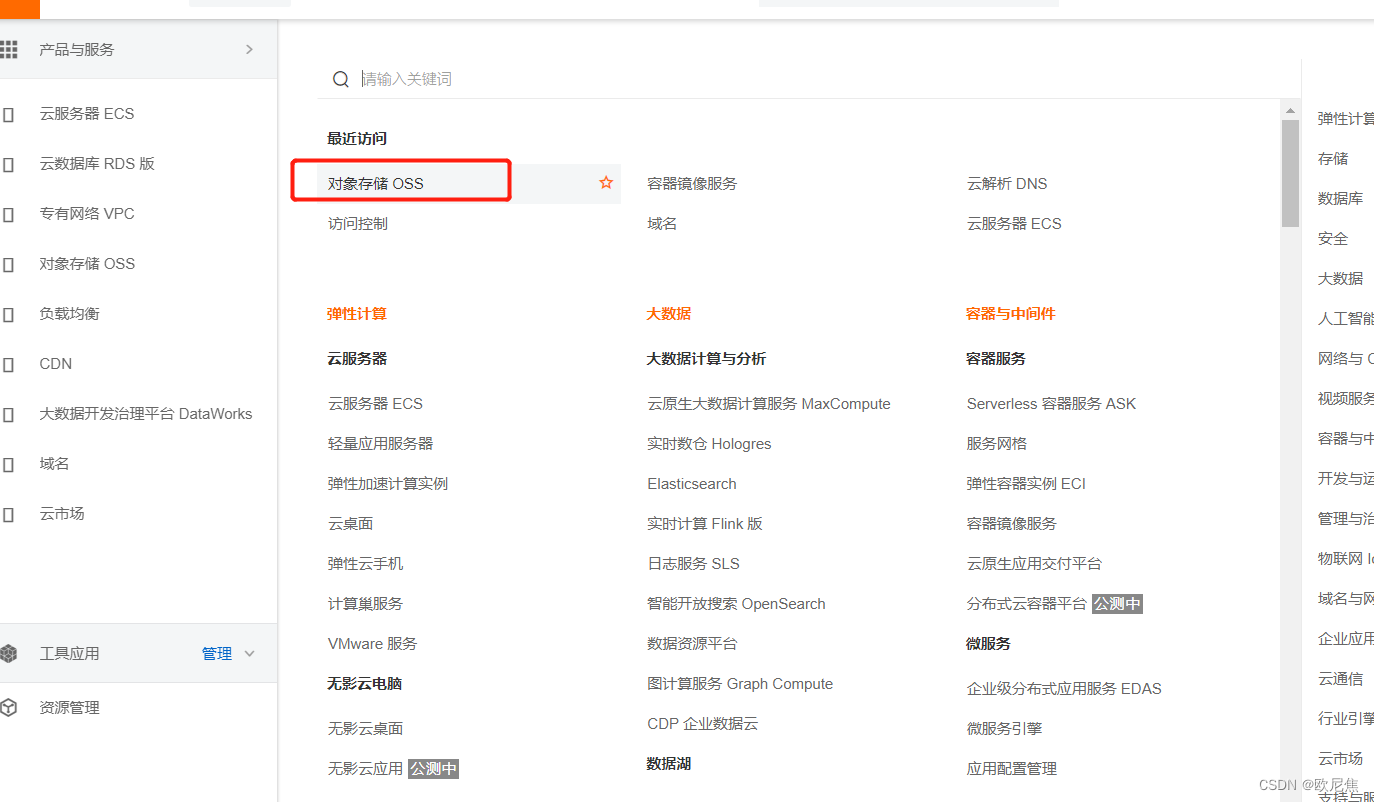Viewport: 1374px width, 802px height.
Task: Open CDP 企业数据云
Action: (x=703, y=723)
